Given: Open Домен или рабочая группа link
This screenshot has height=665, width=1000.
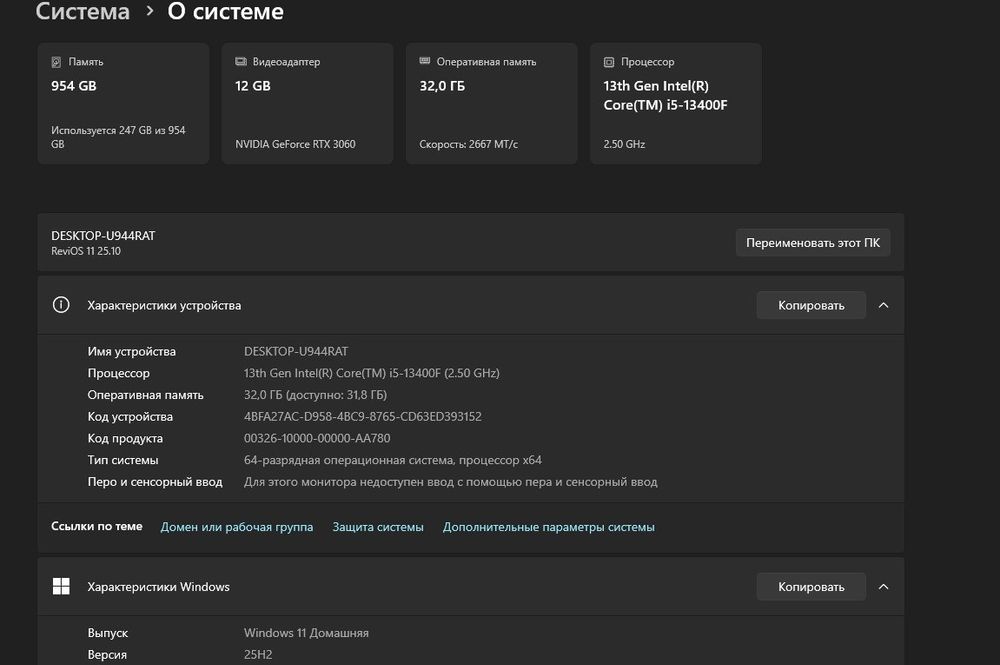Looking at the screenshot, I should [237, 527].
